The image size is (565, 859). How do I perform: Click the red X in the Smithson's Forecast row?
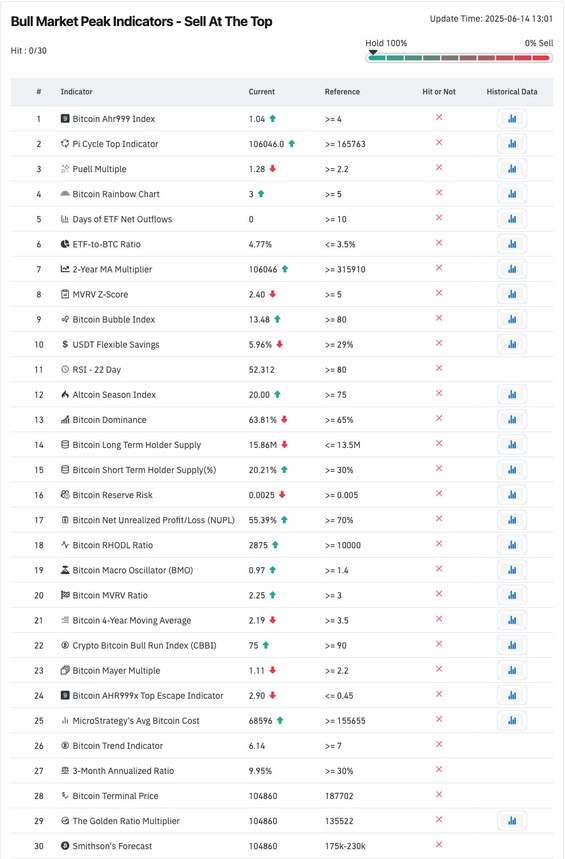[439, 845]
